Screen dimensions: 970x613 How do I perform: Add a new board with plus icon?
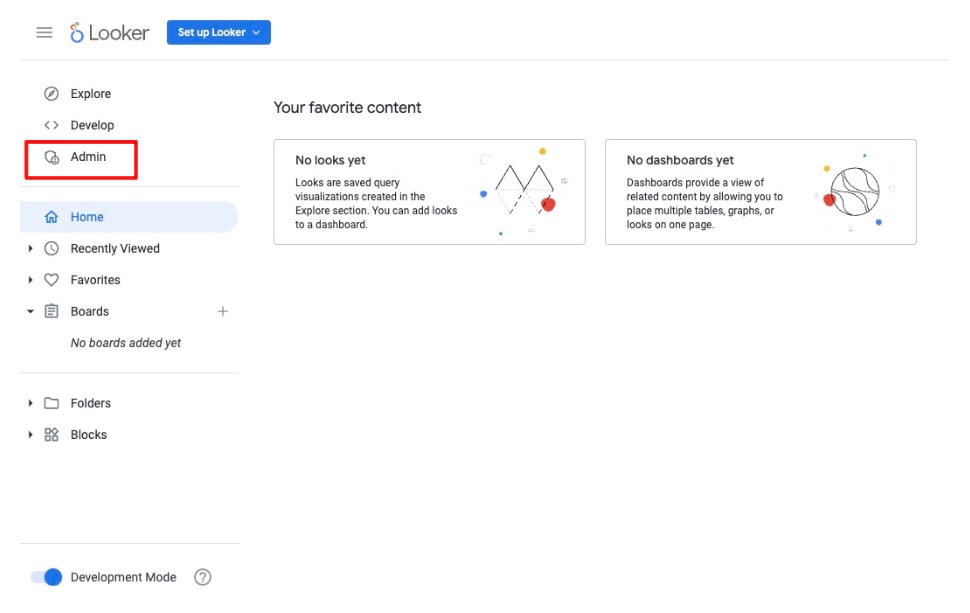(223, 311)
